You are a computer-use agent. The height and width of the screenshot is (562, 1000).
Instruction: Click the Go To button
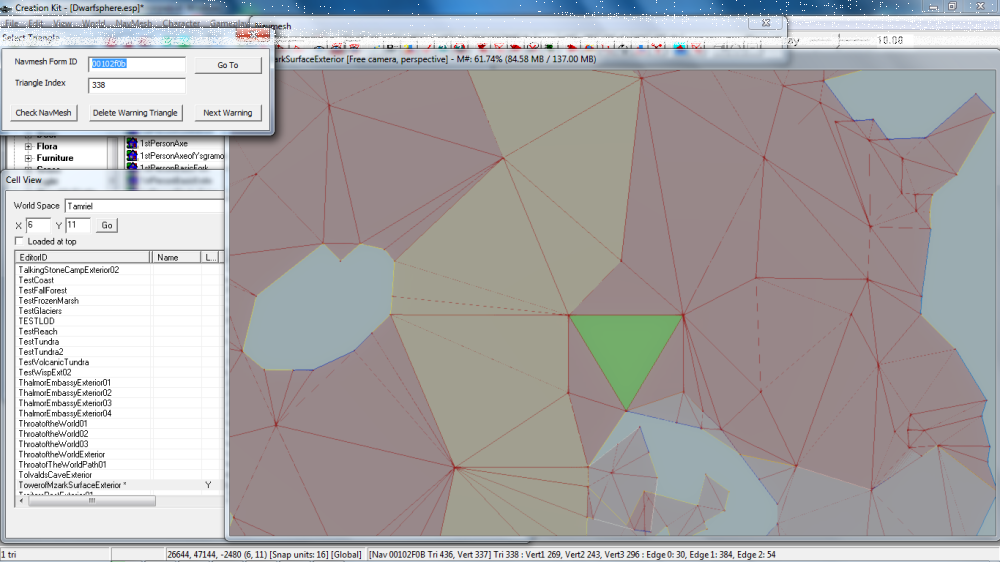pos(228,65)
